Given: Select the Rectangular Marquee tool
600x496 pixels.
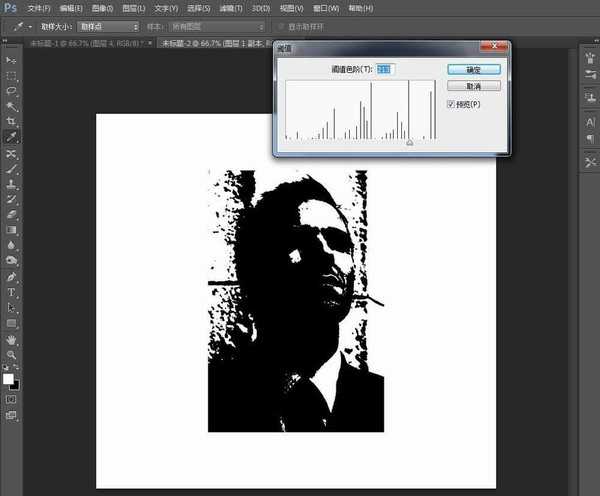Looking at the screenshot, I should tap(12, 76).
